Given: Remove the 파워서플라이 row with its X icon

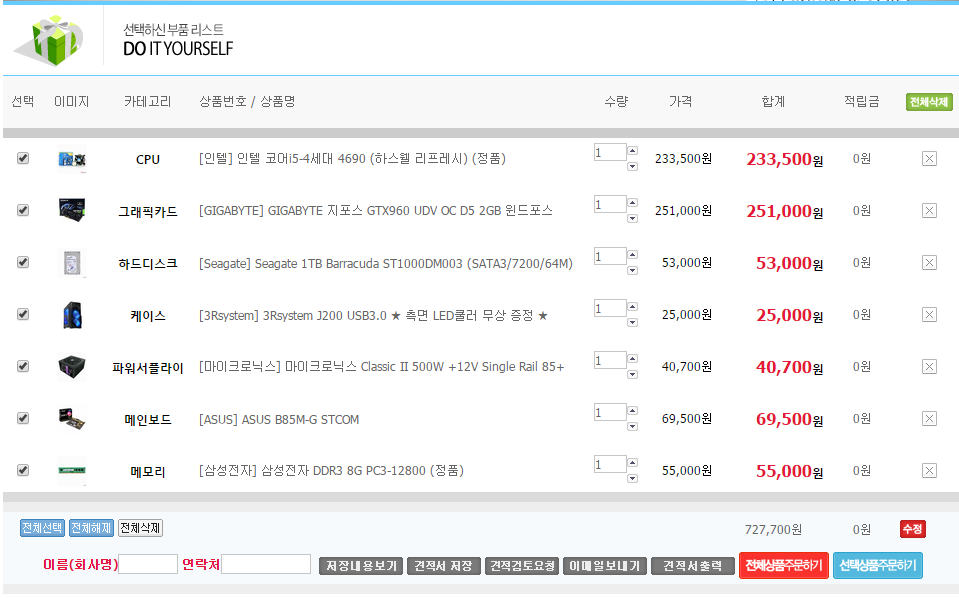Looking at the screenshot, I should [x=929, y=367].
